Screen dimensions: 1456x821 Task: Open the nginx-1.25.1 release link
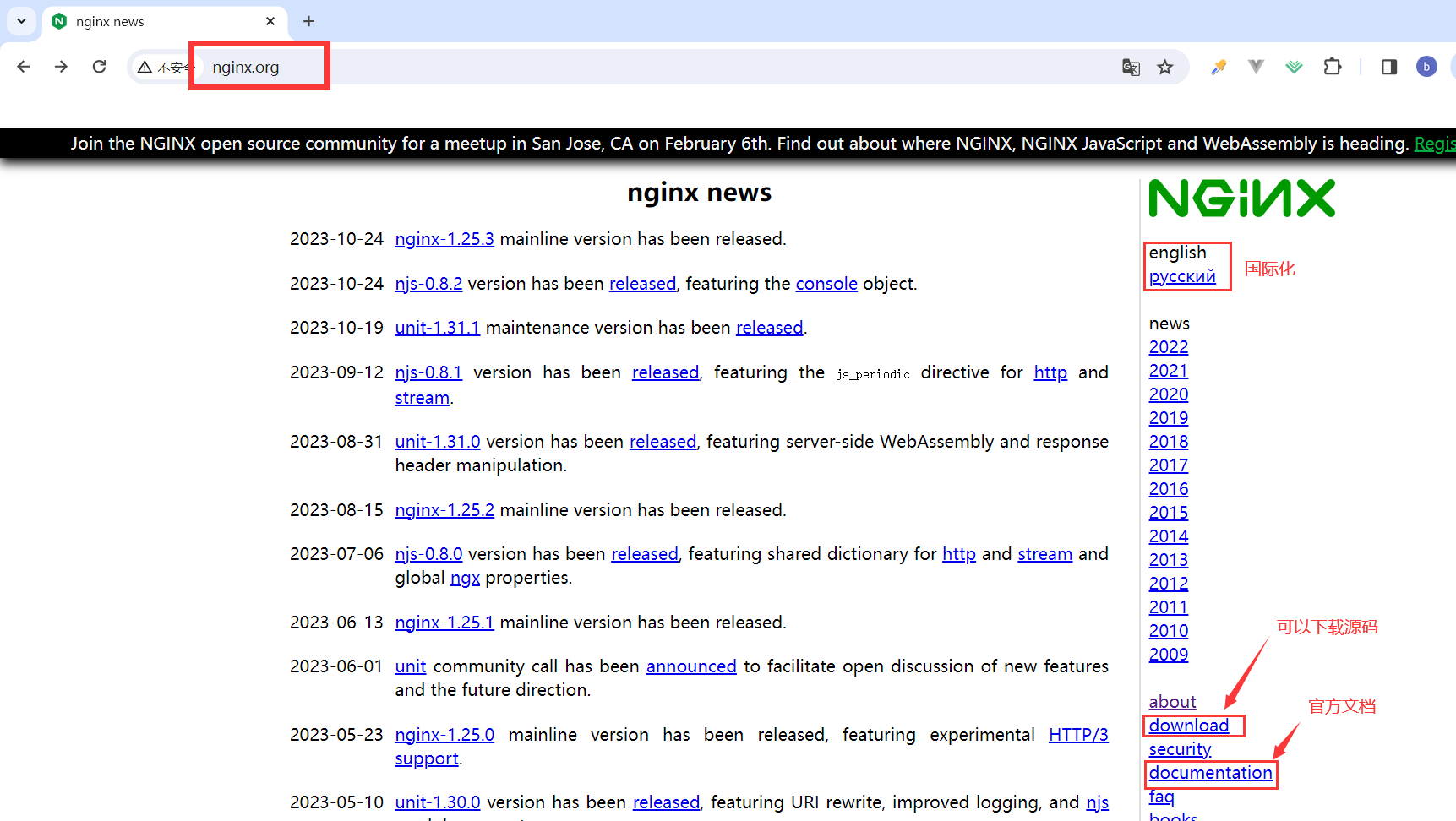444,623
